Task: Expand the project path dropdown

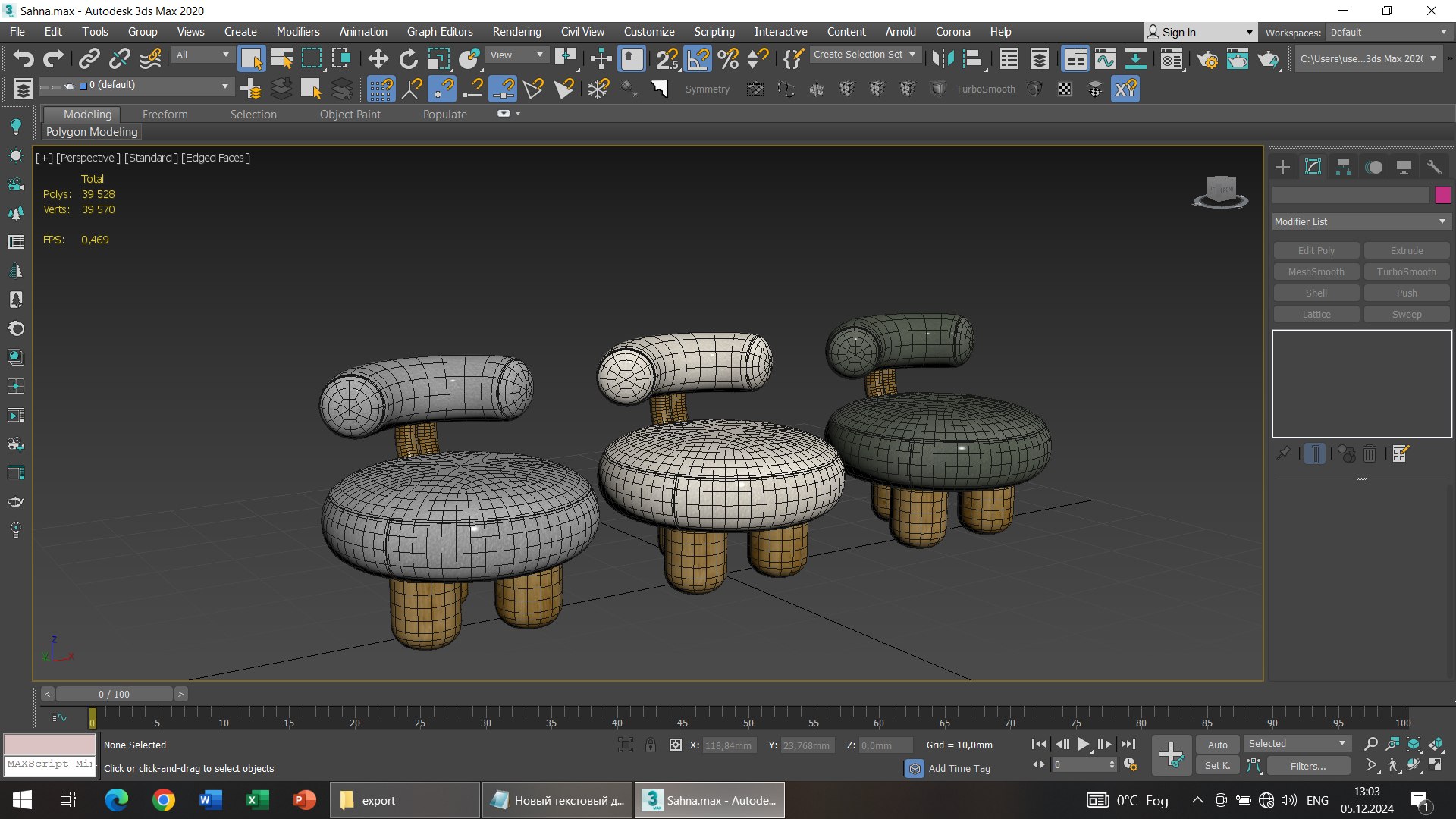Action: tap(1369, 58)
